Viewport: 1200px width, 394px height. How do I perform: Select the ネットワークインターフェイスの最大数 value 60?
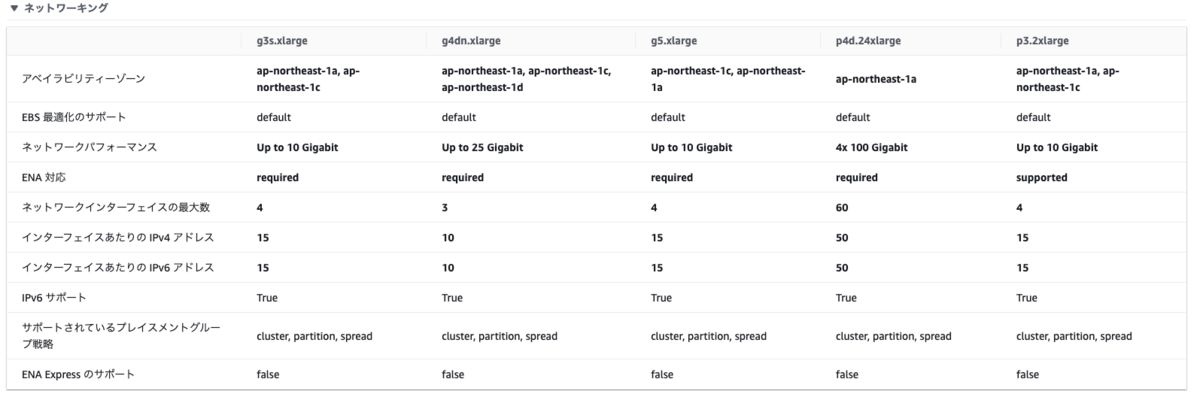coord(842,207)
